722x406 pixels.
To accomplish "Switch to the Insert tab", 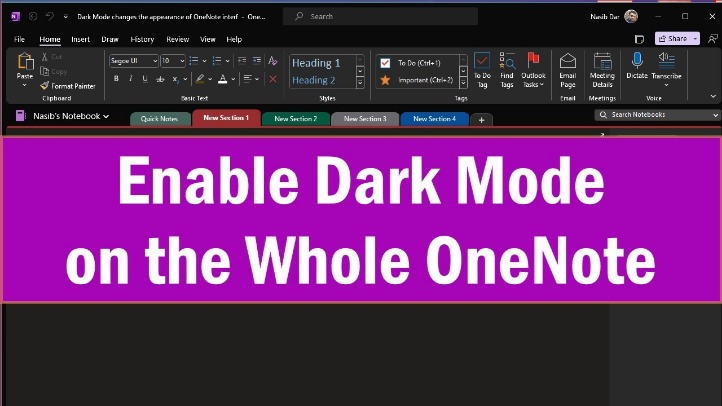I will pos(81,40).
